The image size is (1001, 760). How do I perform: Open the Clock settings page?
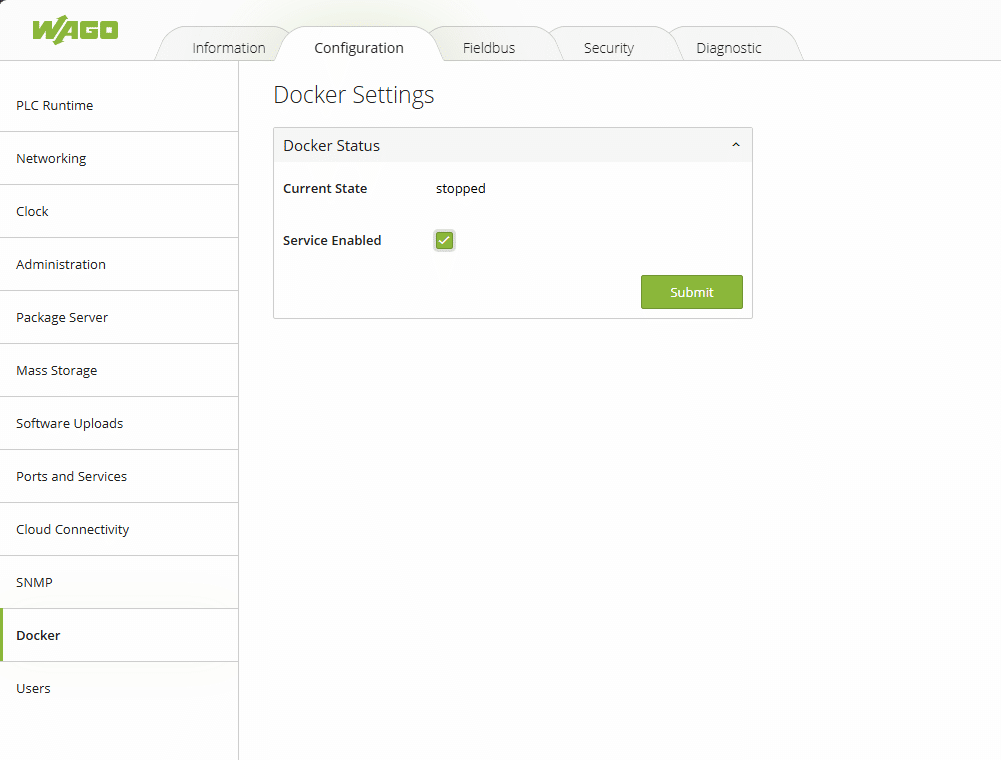(x=119, y=211)
